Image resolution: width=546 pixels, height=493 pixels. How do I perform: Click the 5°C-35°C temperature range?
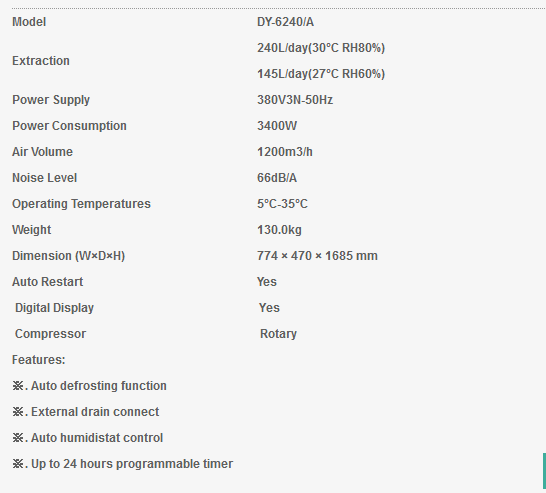coord(282,204)
